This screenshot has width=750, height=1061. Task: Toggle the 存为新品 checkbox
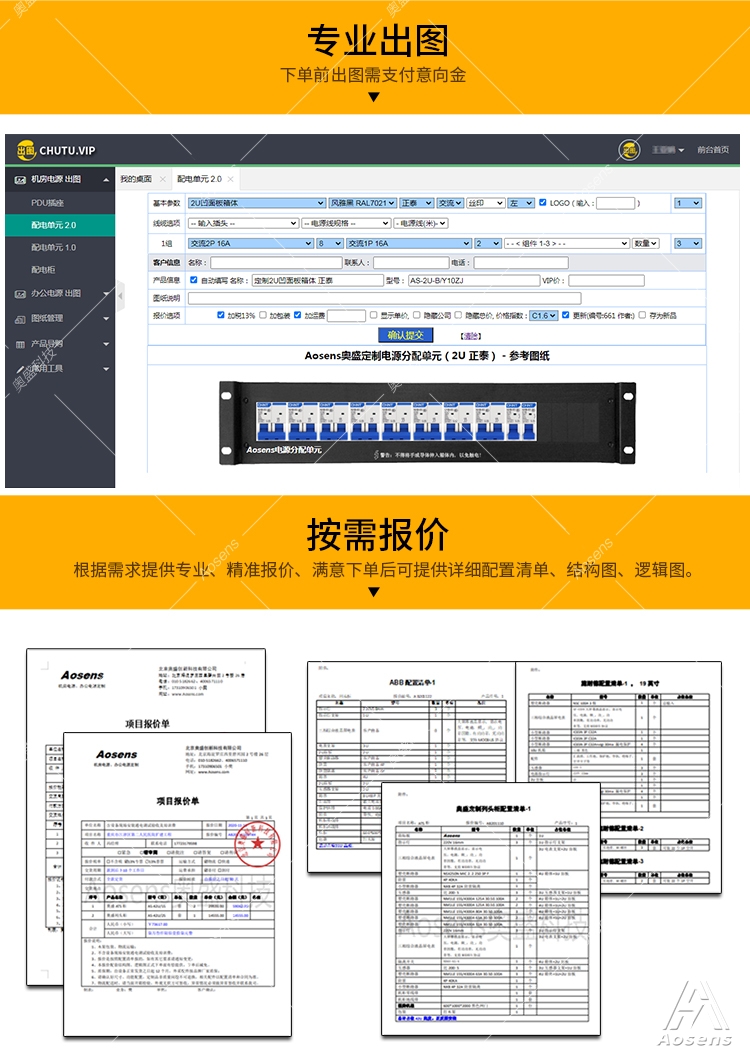pyautogui.click(x=642, y=315)
